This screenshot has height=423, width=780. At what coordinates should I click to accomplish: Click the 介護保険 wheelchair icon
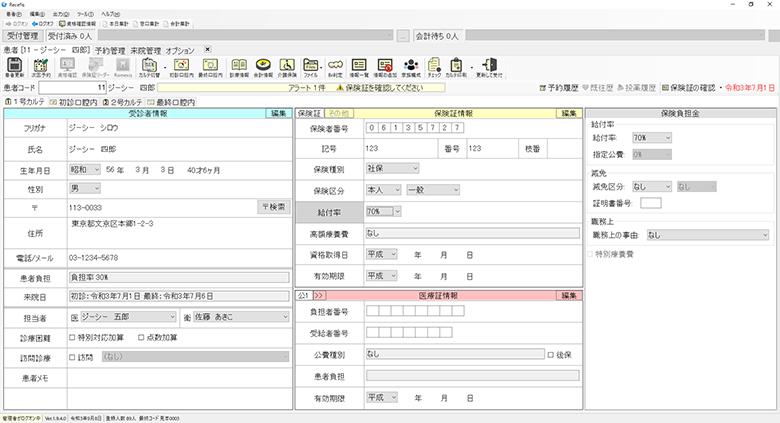(287, 65)
